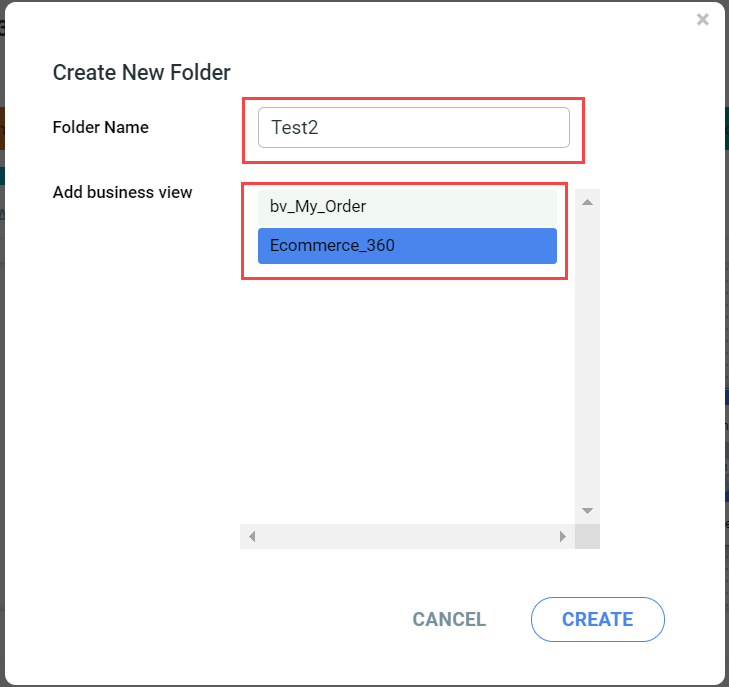The height and width of the screenshot is (687, 729).
Task: Click the scroll right arrow
Action: [563, 536]
